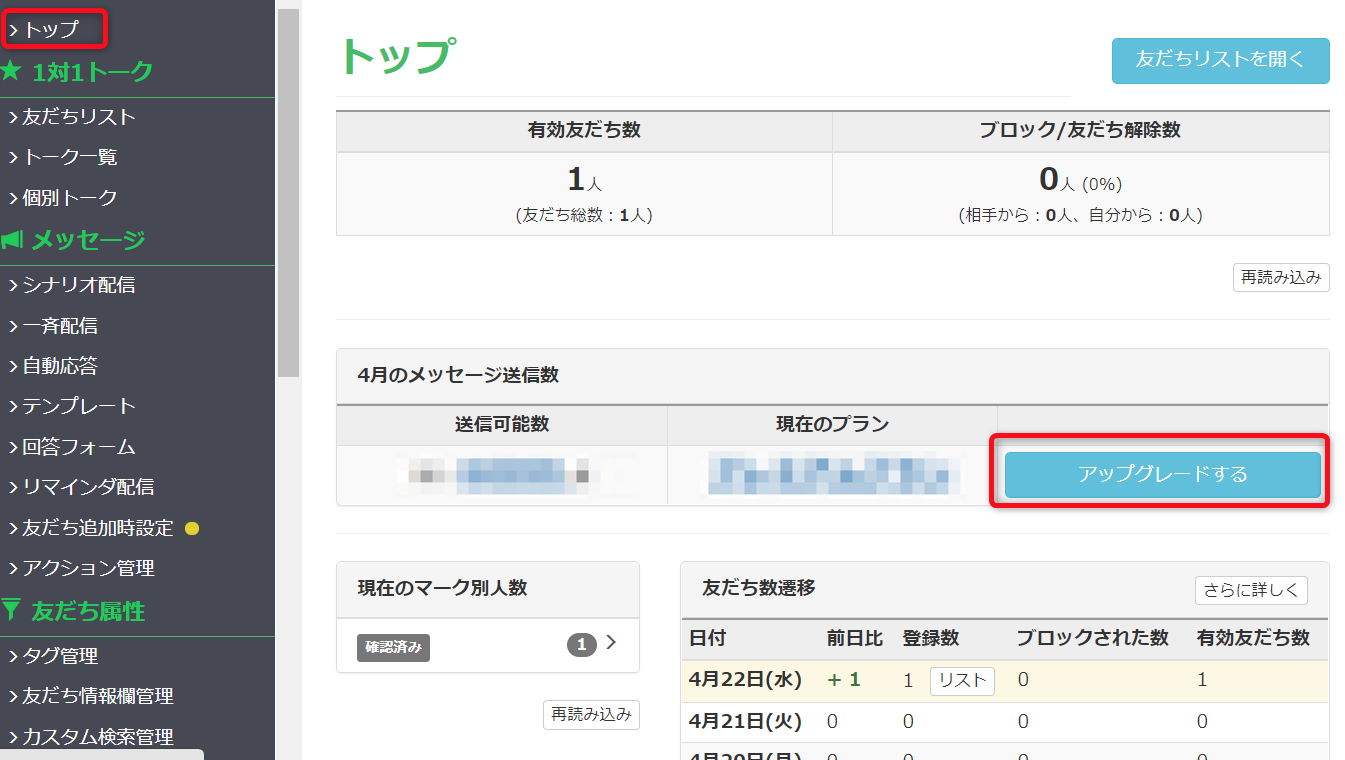Click the アップグレードする button

(x=1161, y=475)
